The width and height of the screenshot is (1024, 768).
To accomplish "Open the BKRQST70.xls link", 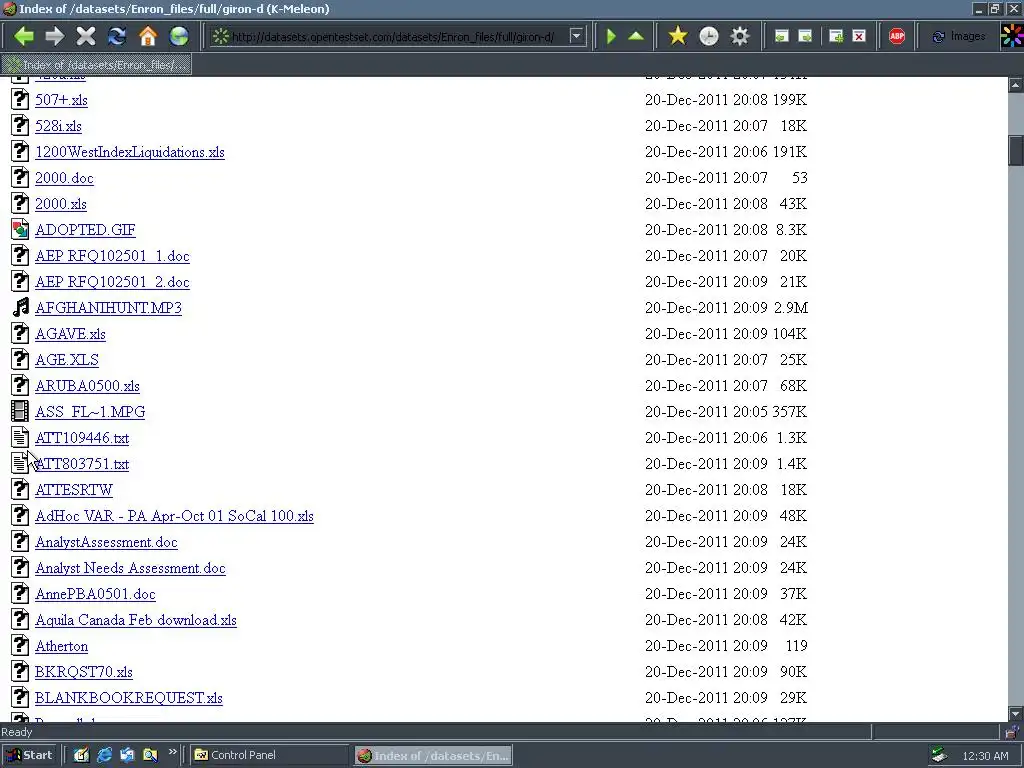I will [x=84, y=672].
